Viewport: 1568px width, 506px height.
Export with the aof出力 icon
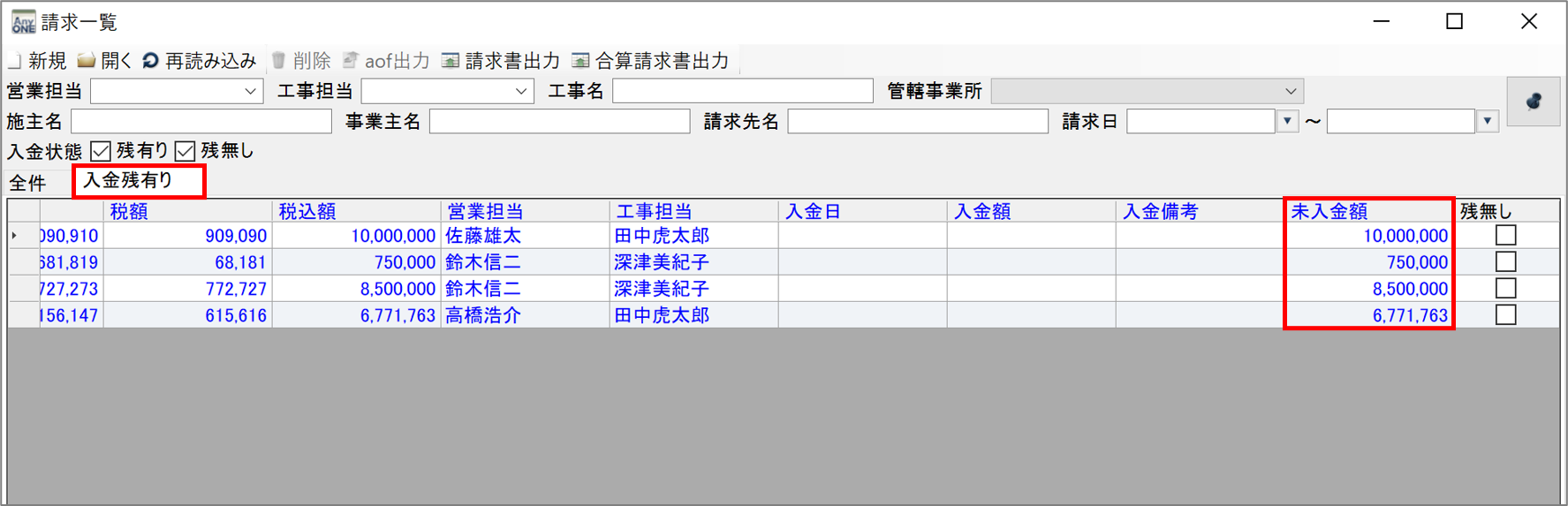(x=351, y=61)
